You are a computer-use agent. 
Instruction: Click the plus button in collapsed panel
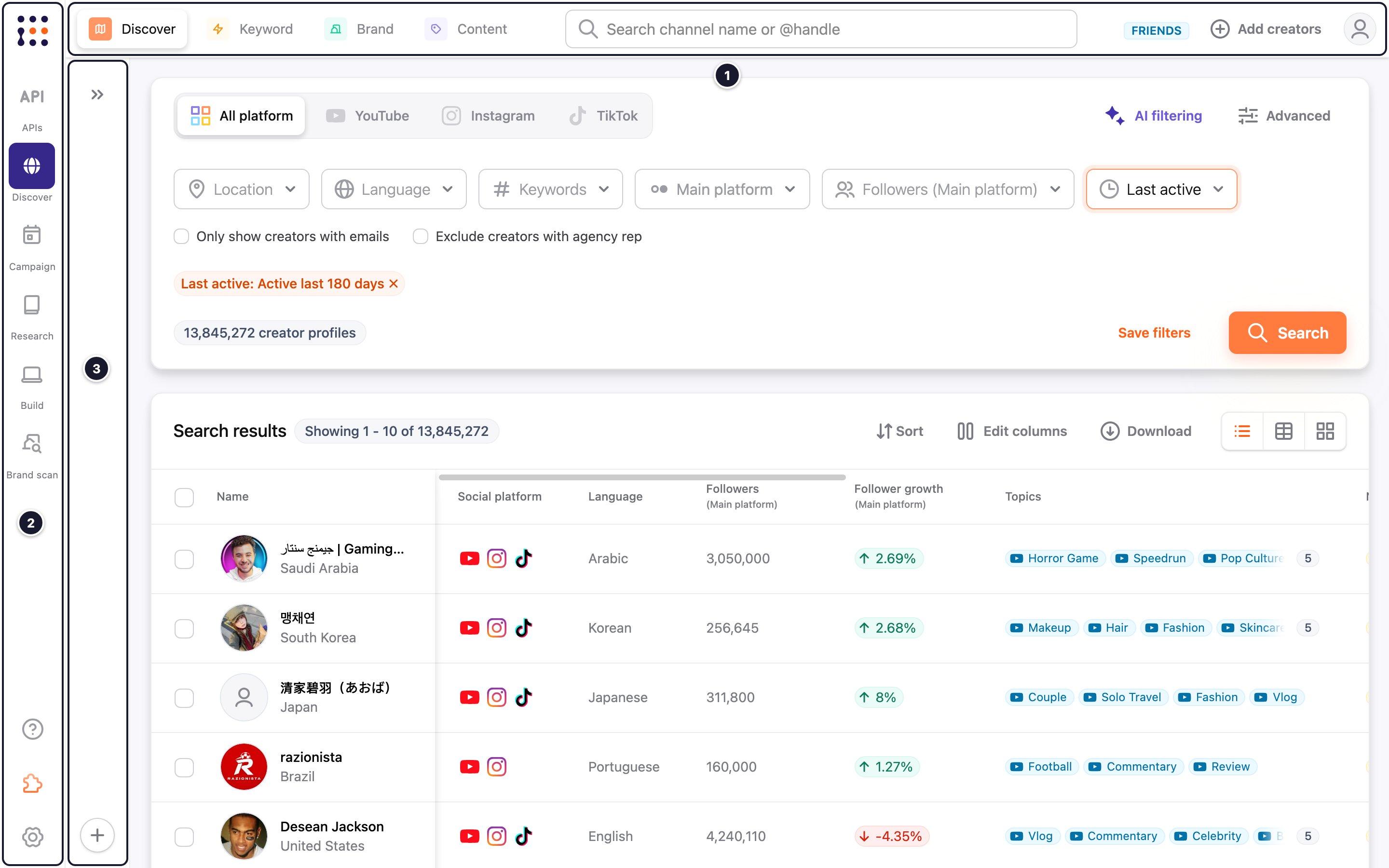(x=97, y=835)
